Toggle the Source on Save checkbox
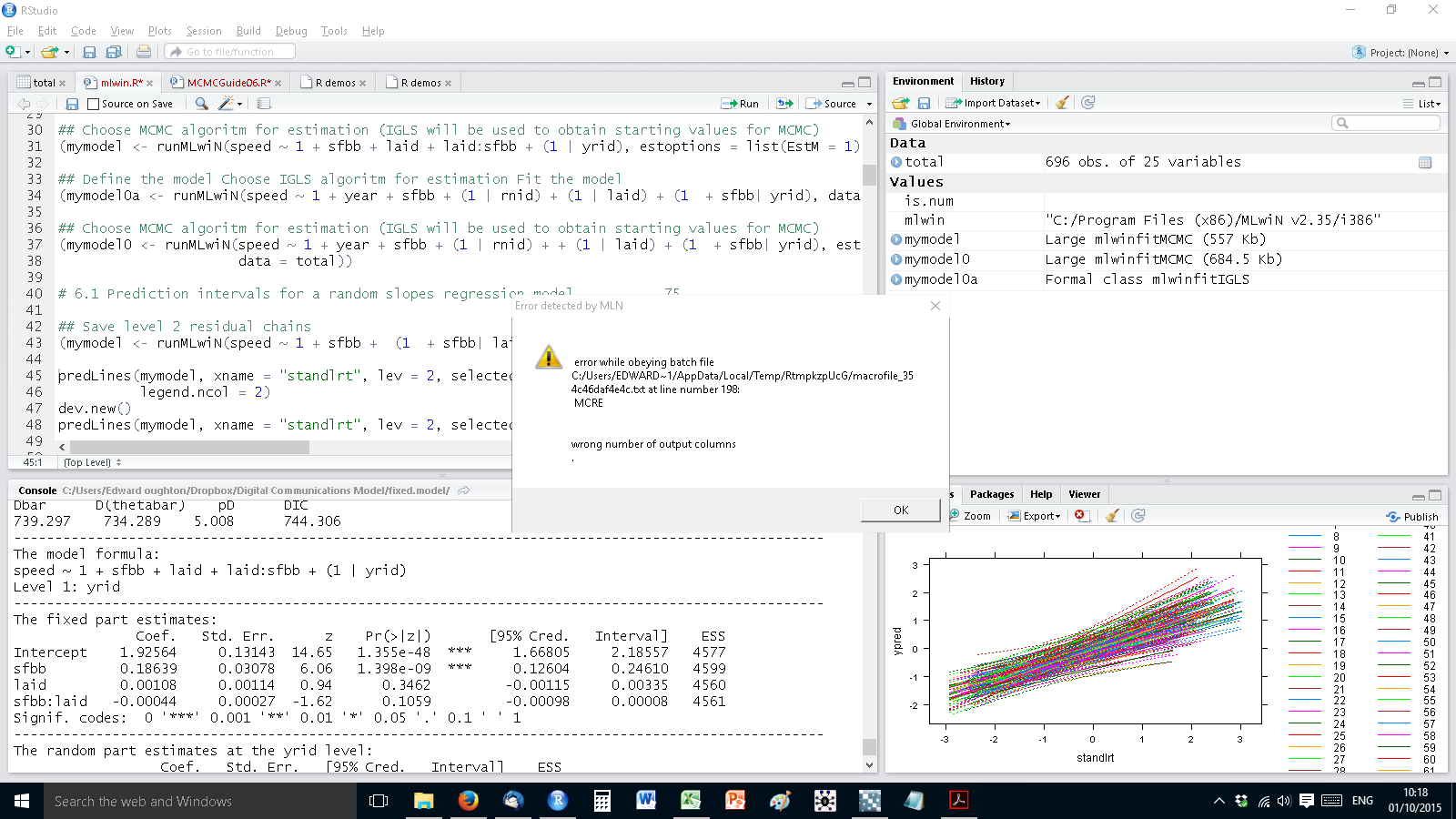Viewport: 1456px width, 819px height. 93,104
